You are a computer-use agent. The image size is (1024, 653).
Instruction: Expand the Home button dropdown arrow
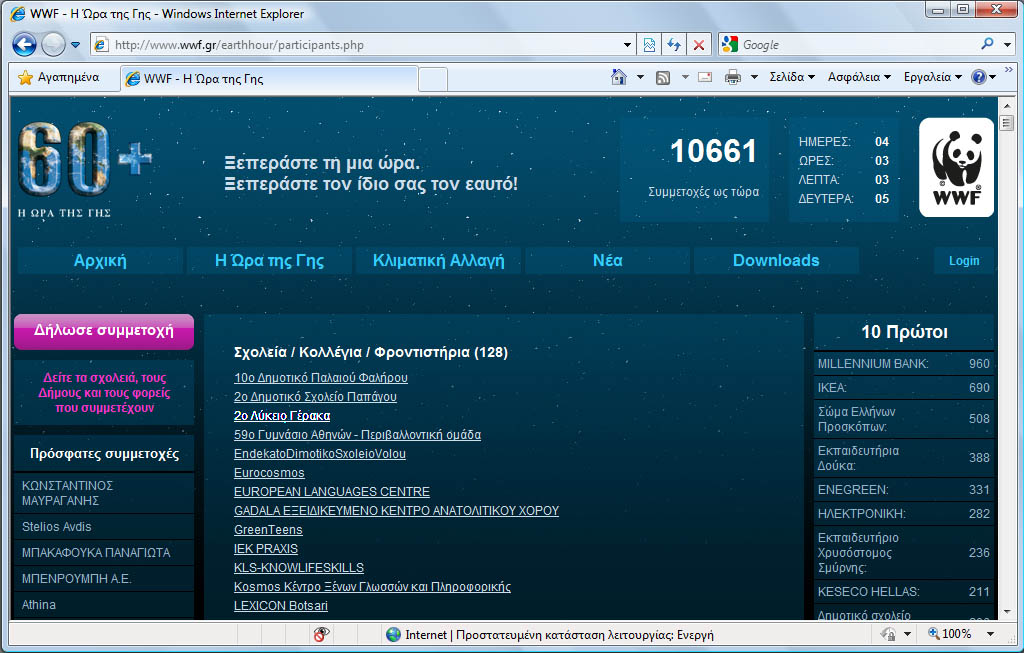pos(640,77)
